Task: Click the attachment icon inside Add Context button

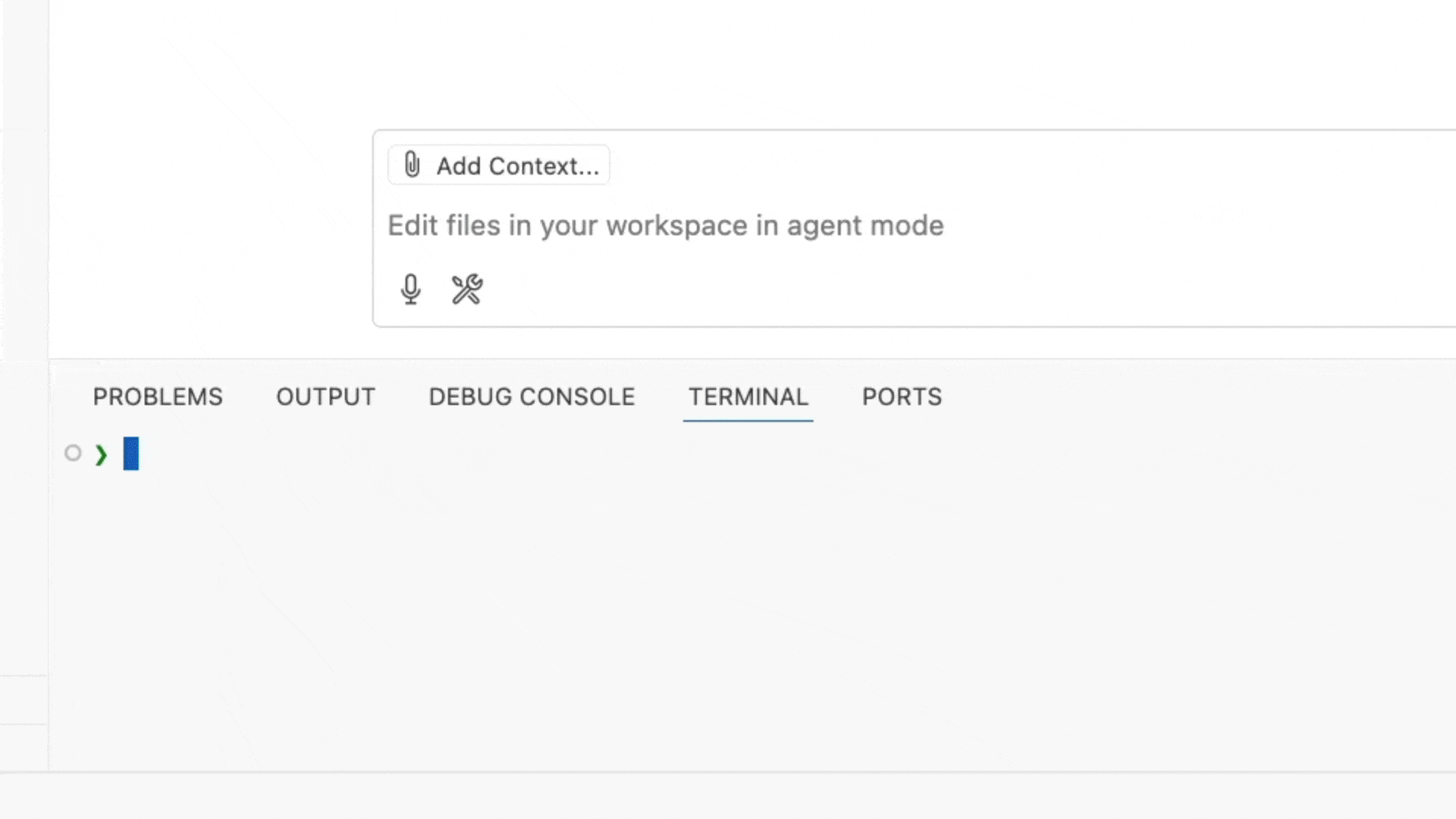Action: pos(412,165)
